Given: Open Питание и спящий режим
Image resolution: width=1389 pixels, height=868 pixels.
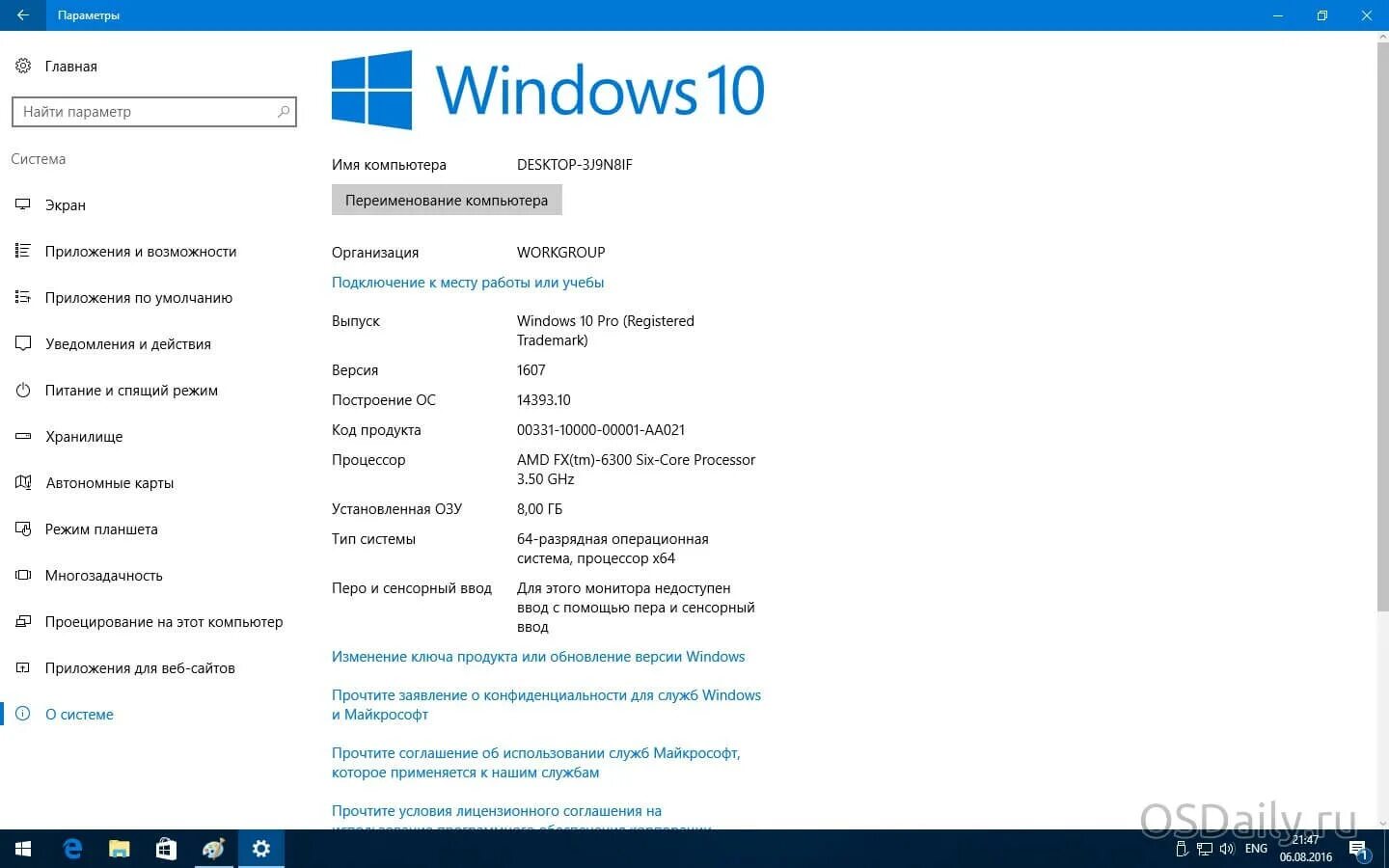Looking at the screenshot, I should [x=131, y=390].
